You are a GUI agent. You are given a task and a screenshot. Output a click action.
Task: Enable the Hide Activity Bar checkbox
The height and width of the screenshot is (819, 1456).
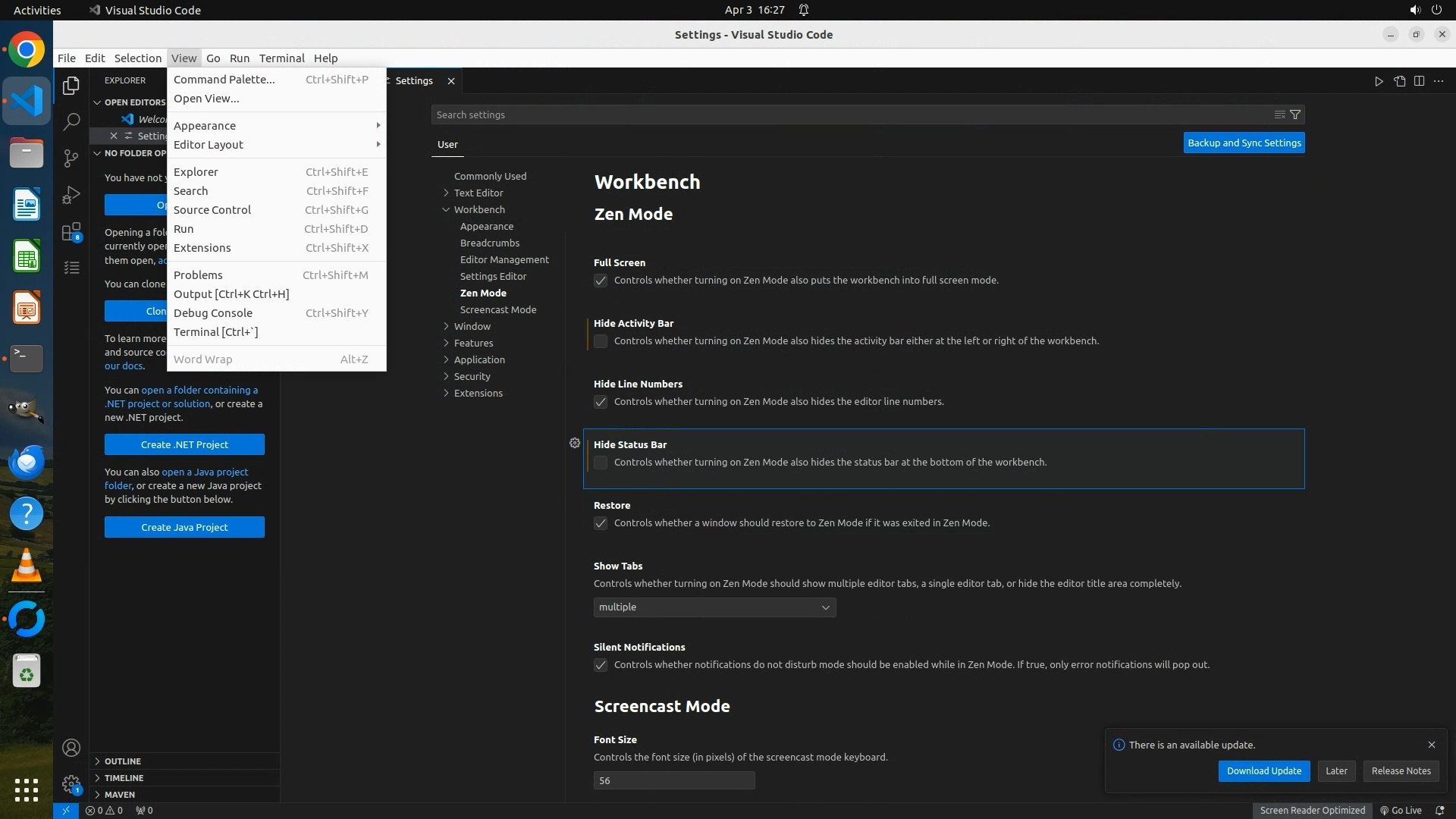tap(601, 341)
